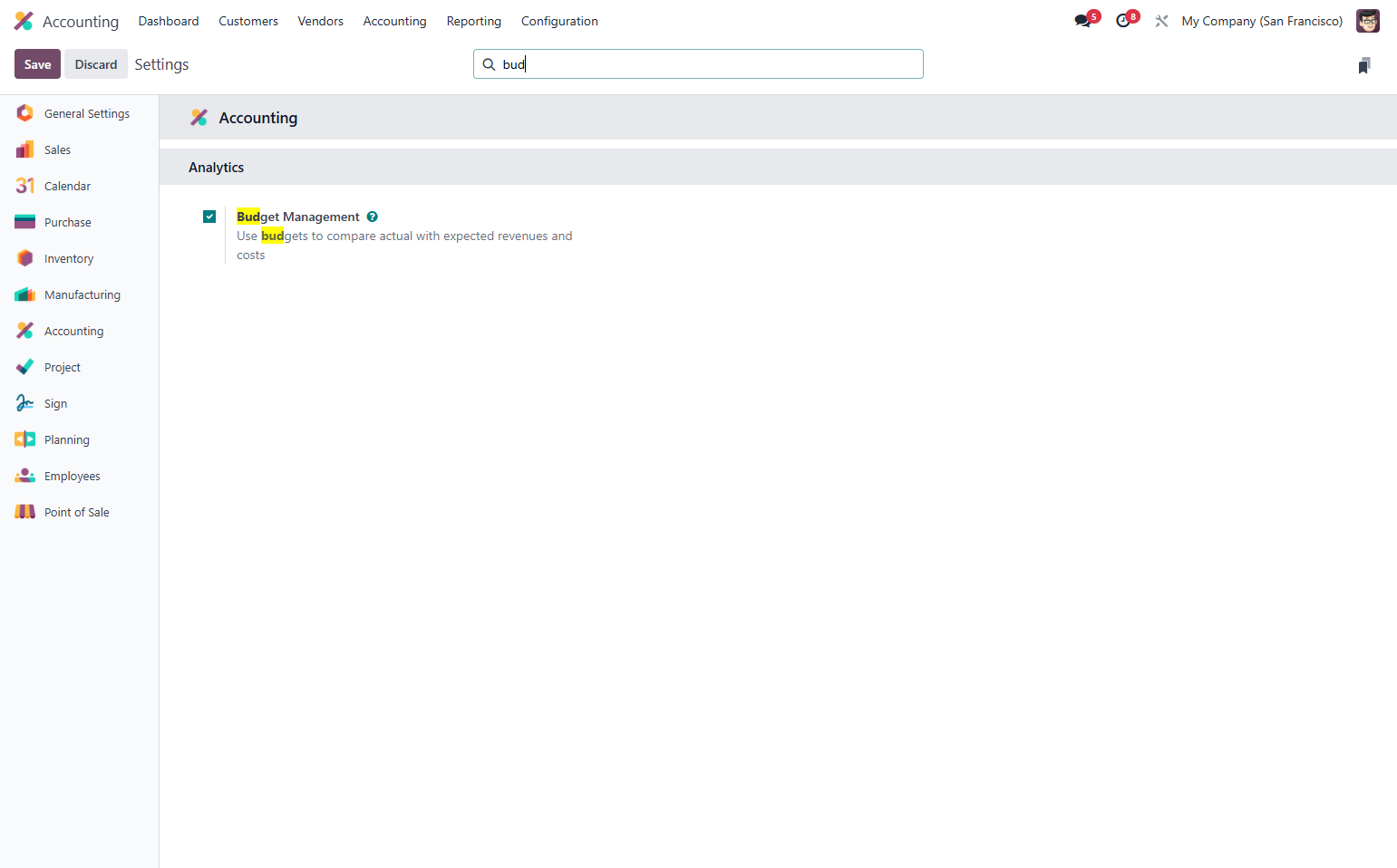Image resolution: width=1397 pixels, height=868 pixels.
Task: Open the Reporting menu
Action: pos(474,21)
